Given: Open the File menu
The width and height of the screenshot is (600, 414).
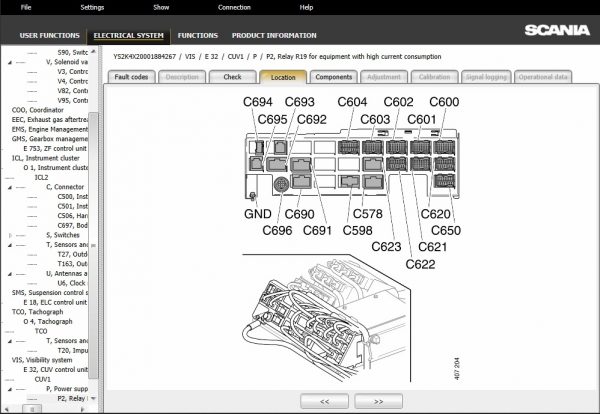Looking at the screenshot, I should 26,7.
